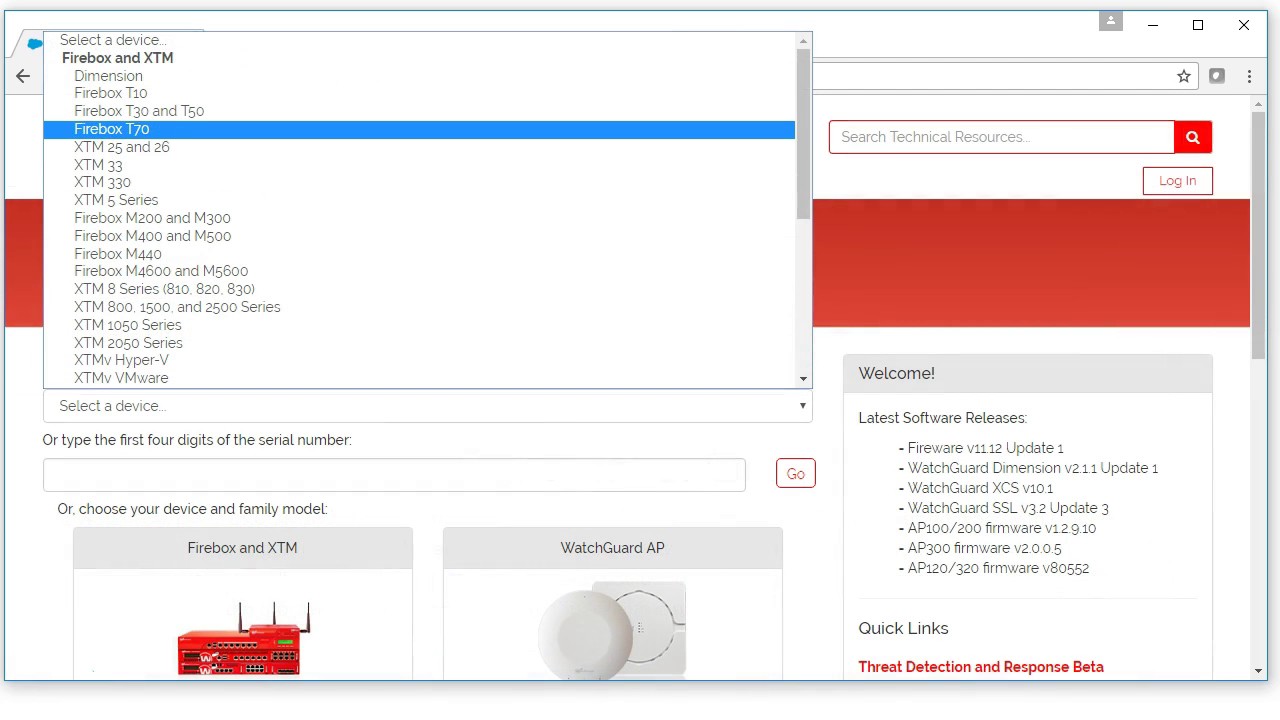Image resolution: width=1280 pixels, height=720 pixels.
Task: Select the 'Select a device...' placeholder option
Action: [x=419, y=40]
